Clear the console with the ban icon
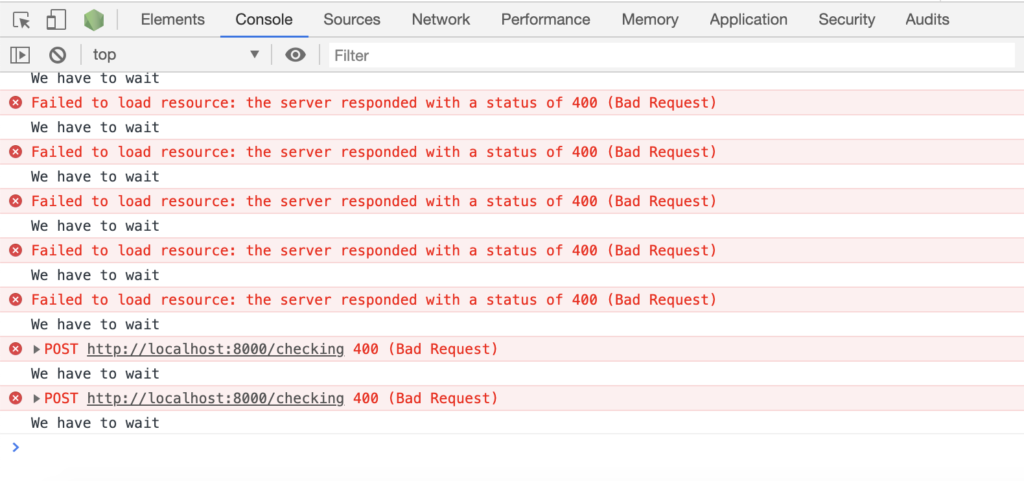Image resolution: width=1024 pixels, height=481 pixels. click(58, 55)
